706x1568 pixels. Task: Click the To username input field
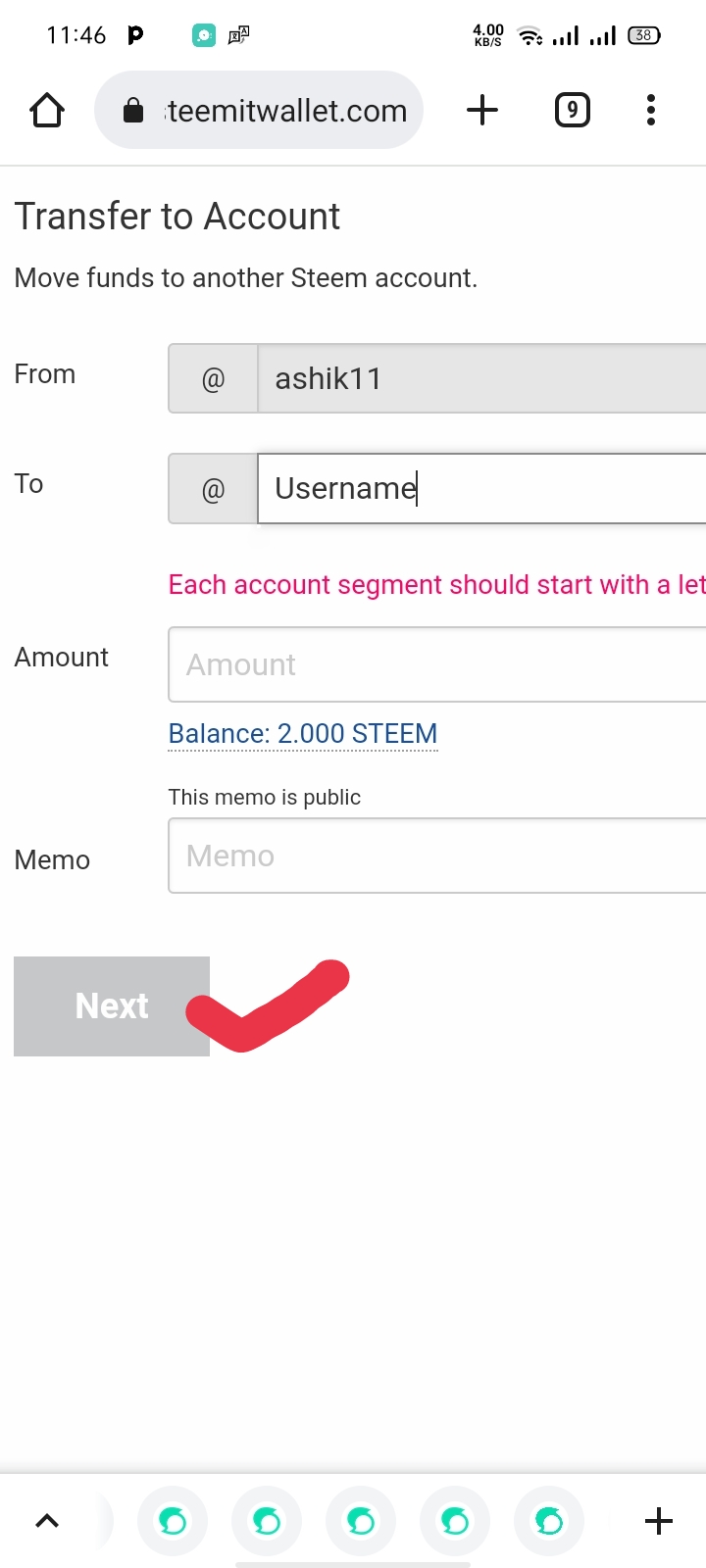[x=480, y=488]
